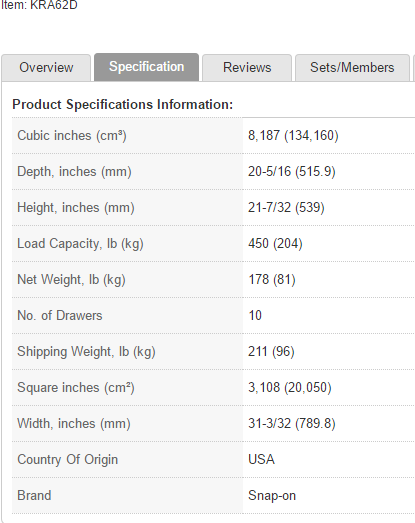Select the Specification tab

146,67
